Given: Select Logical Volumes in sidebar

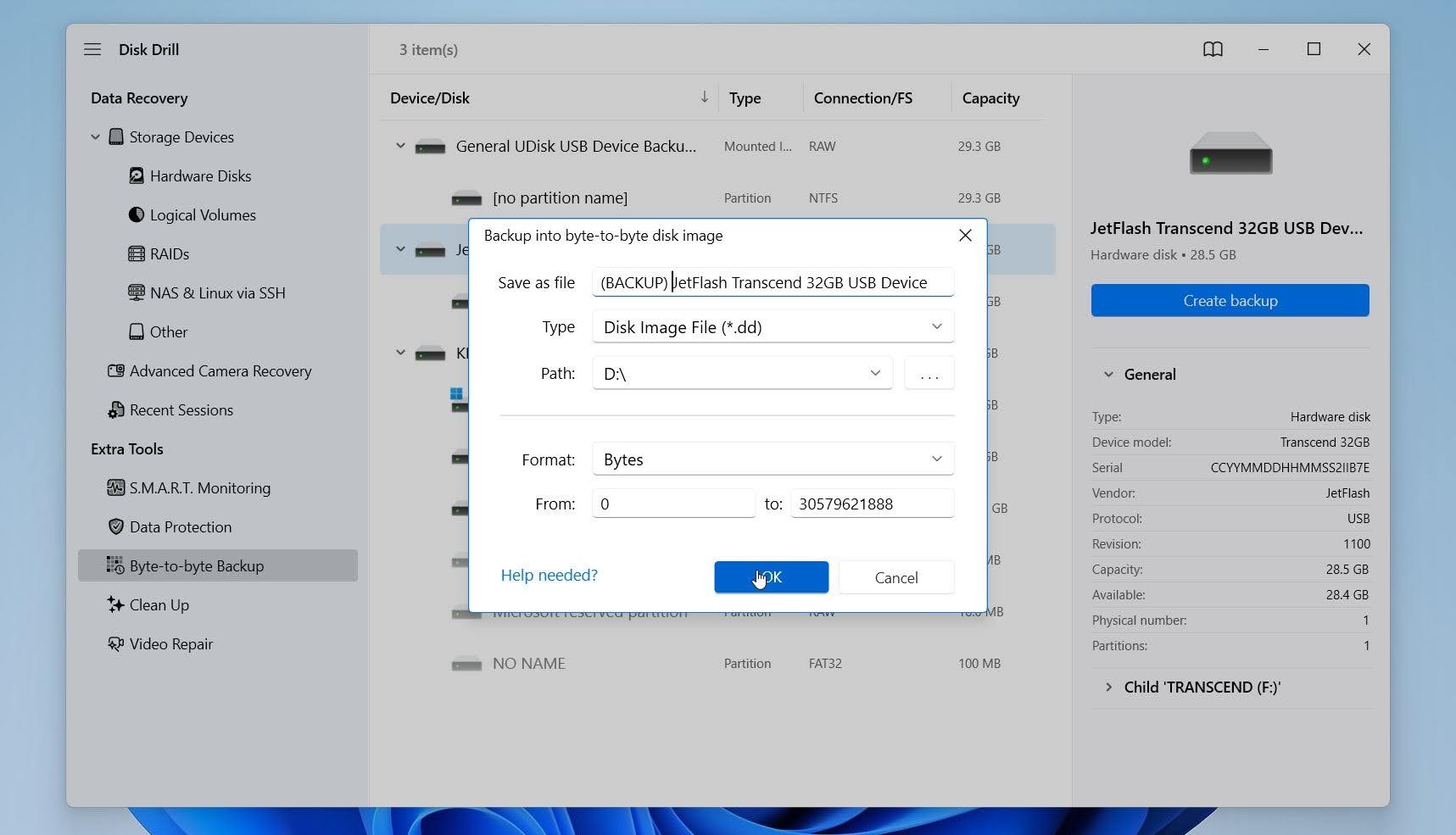Looking at the screenshot, I should (203, 215).
